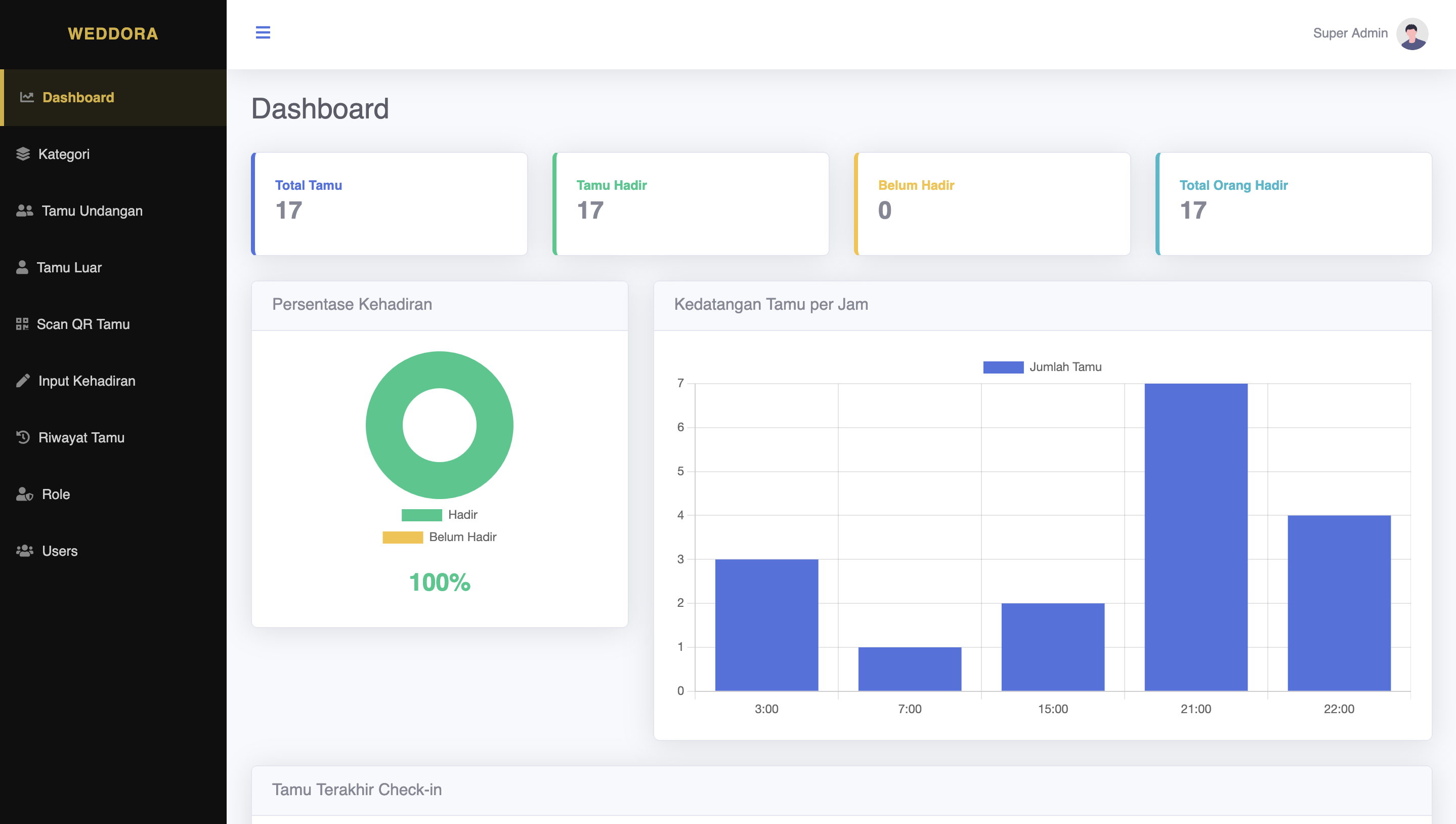Click the Belum Hadir card label
1456x824 pixels.
coord(916,185)
